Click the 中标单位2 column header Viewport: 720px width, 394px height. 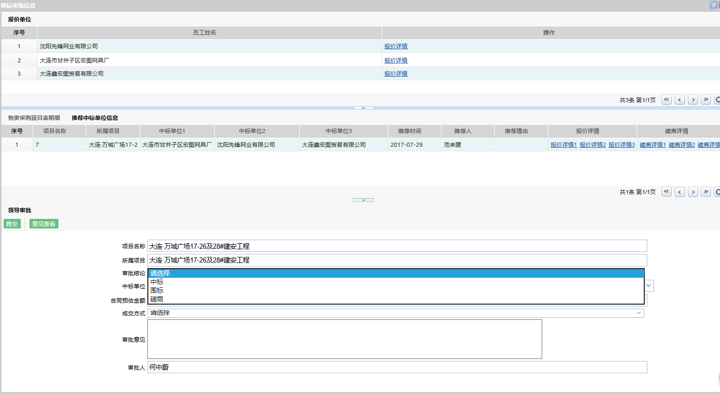coord(257,131)
